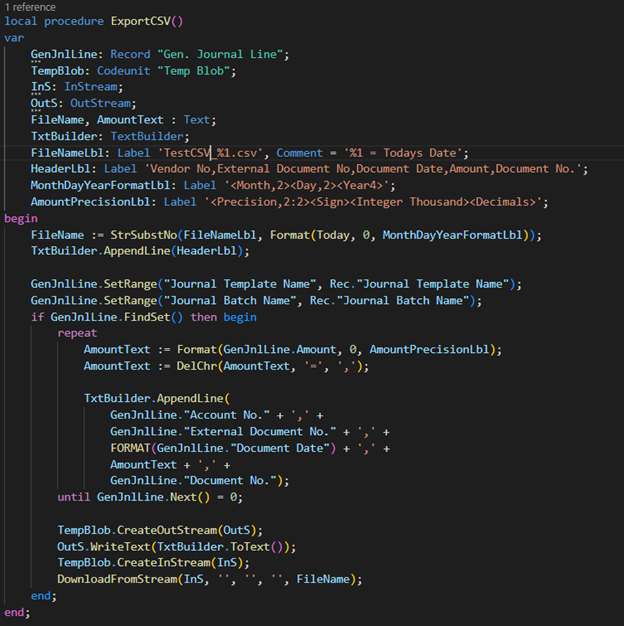Open the '1 reference' CodeLens link

coord(30,7)
